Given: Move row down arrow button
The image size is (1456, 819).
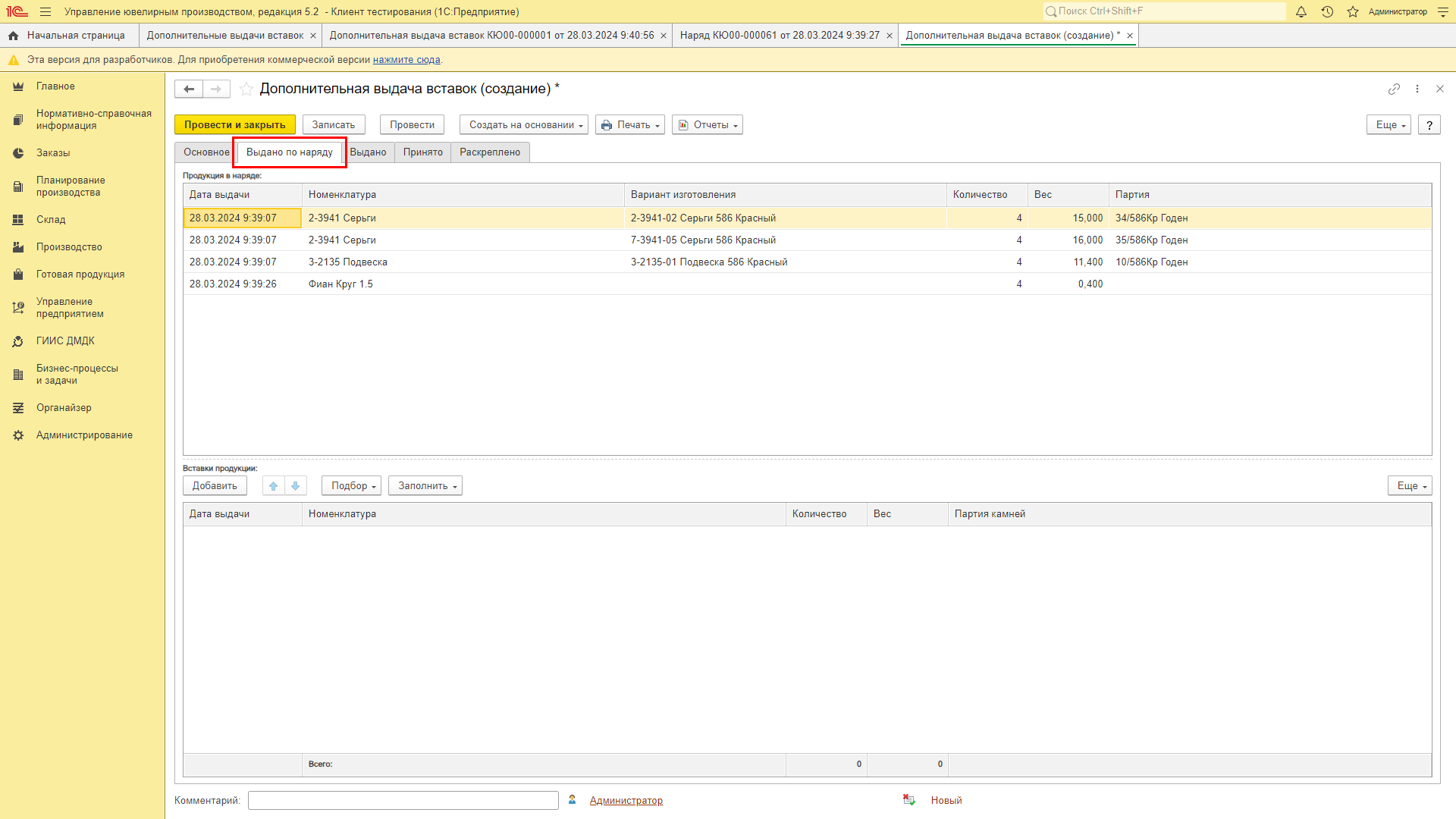Looking at the screenshot, I should pos(296,486).
